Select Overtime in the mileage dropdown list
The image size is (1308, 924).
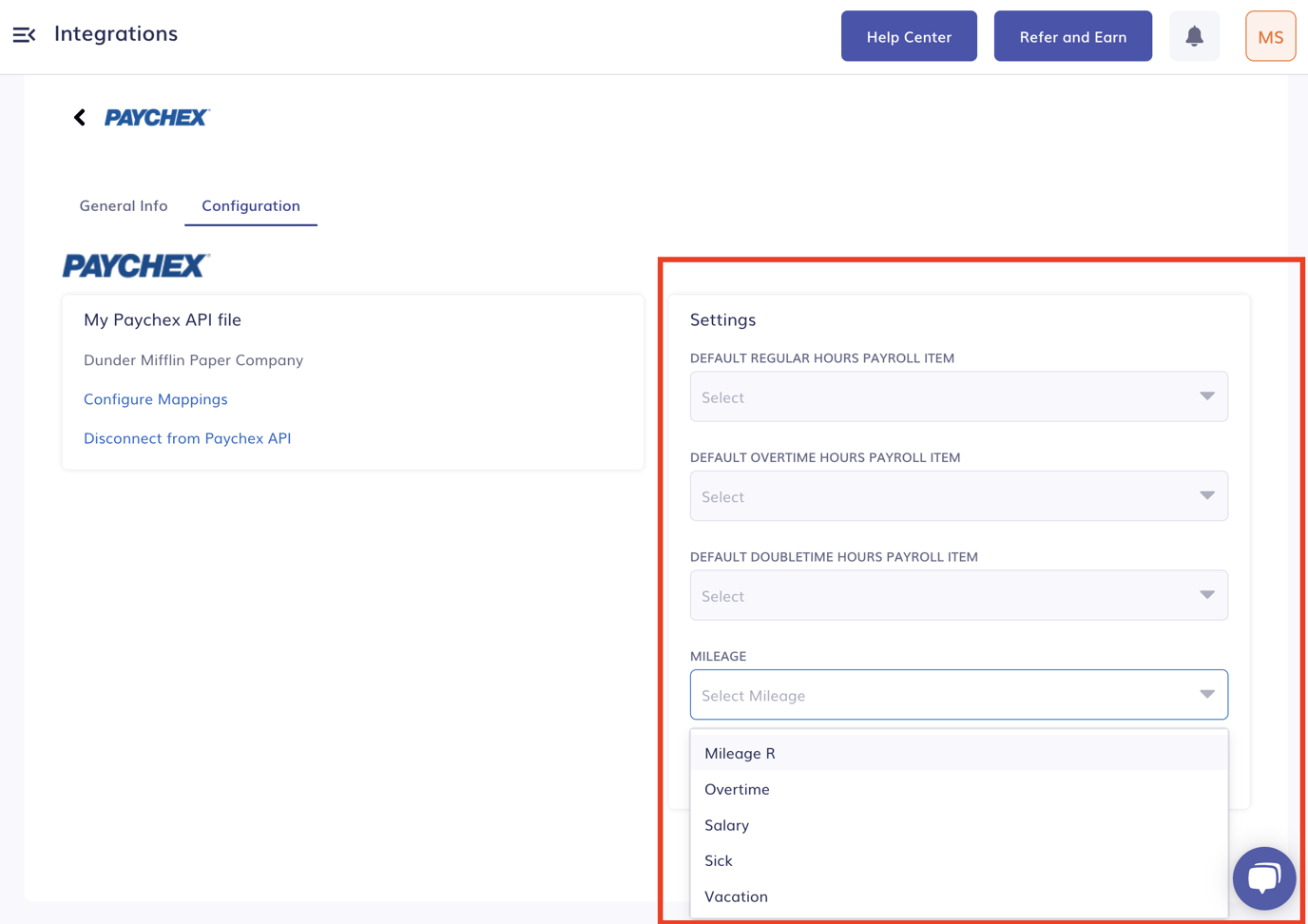[x=737, y=789]
